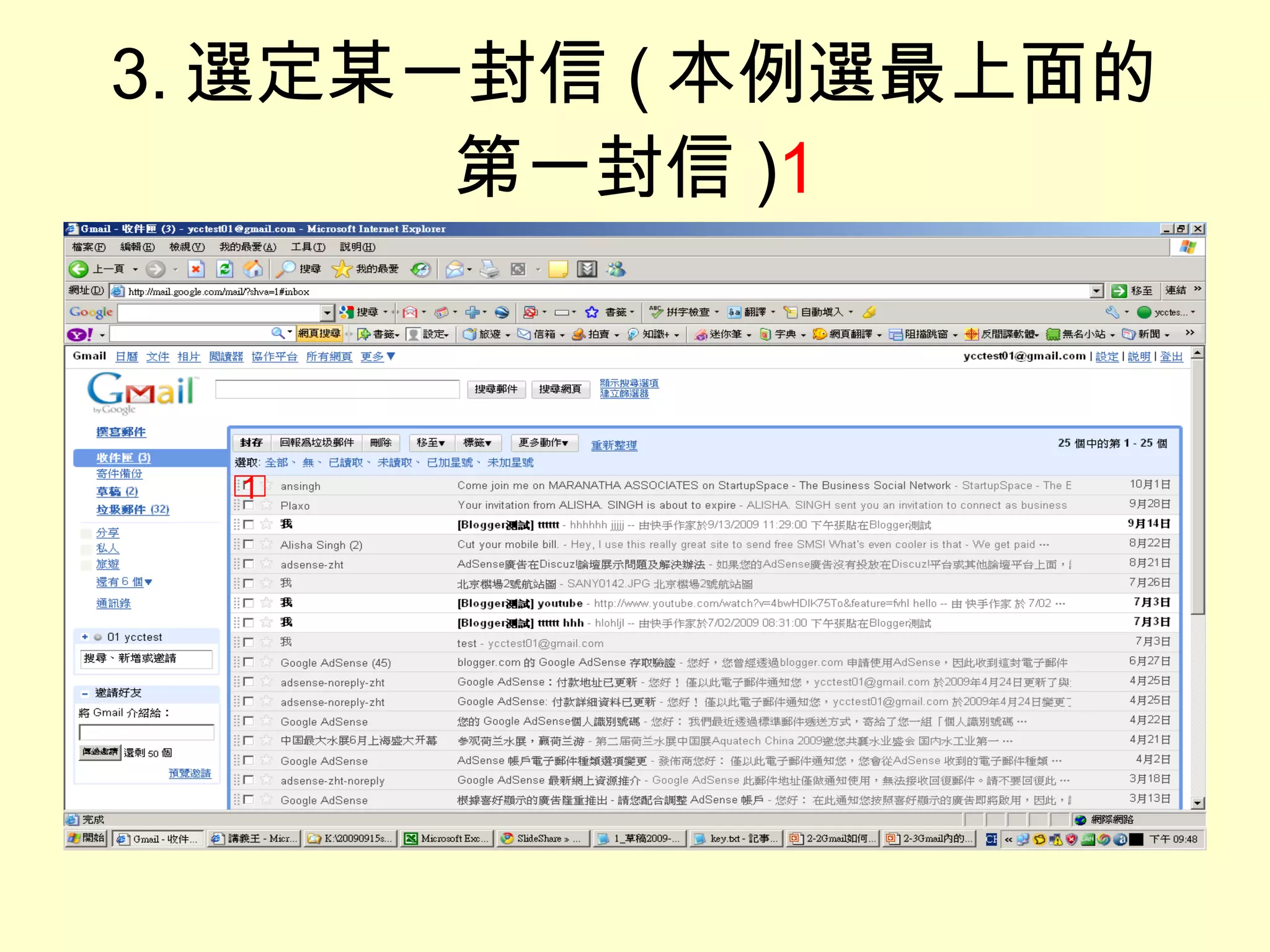Click the Messenger people icon in IE toolbar
Image resolution: width=1270 pixels, height=952 pixels.
click(x=616, y=269)
